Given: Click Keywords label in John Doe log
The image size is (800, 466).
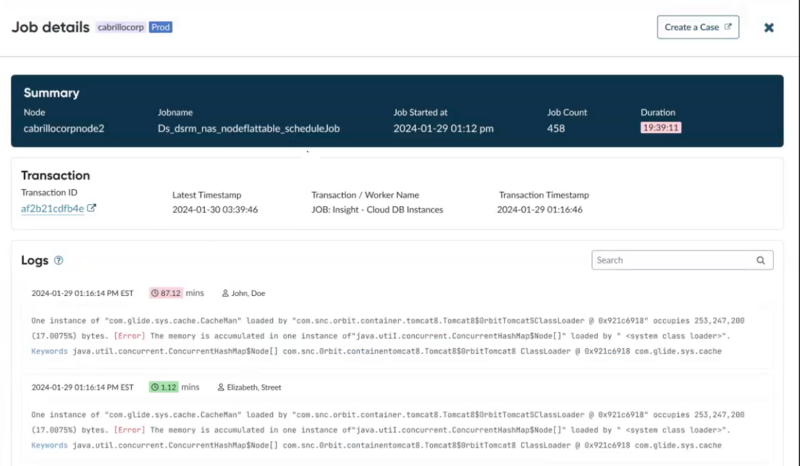Looking at the screenshot, I should coord(49,351).
